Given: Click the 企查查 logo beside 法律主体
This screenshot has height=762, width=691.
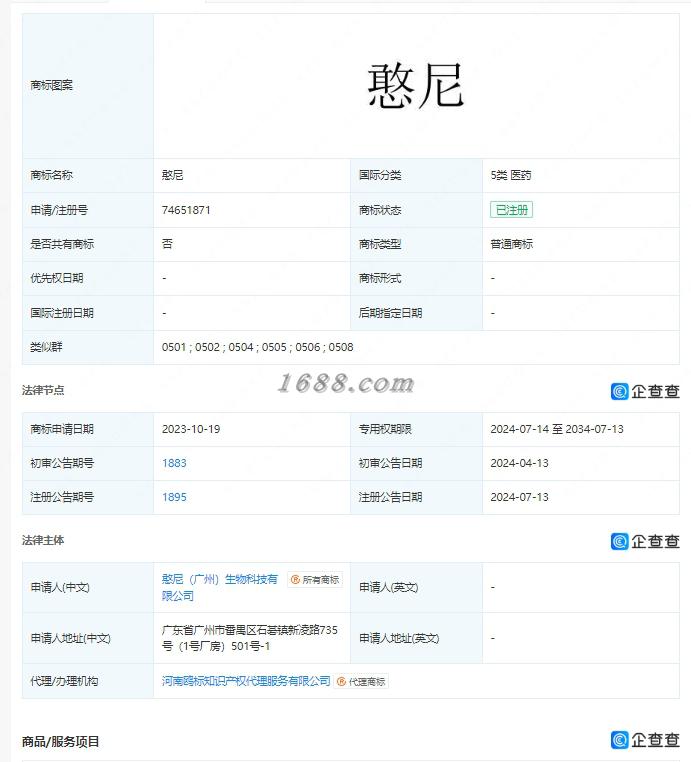Looking at the screenshot, I should (645, 541).
